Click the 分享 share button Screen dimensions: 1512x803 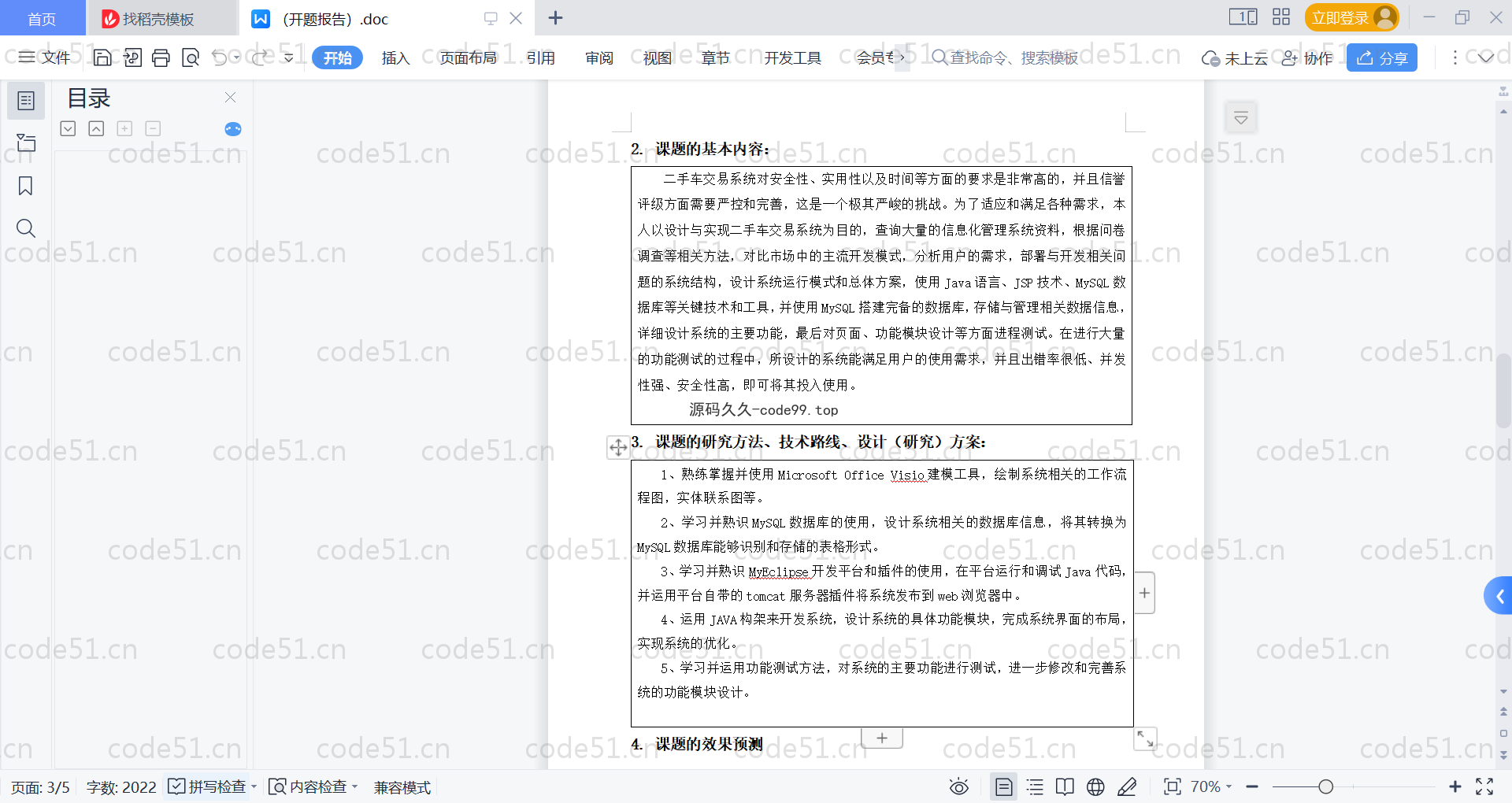(x=1382, y=57)
